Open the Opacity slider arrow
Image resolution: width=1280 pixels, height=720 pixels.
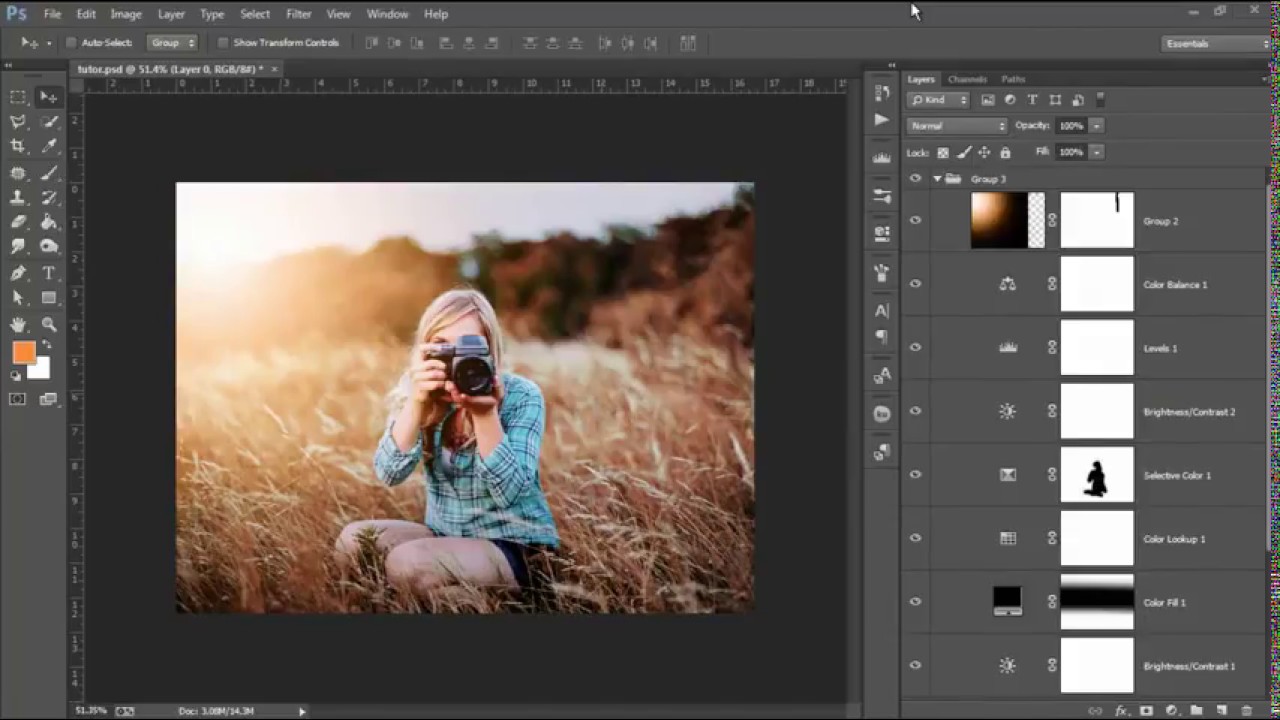tap(1096, 126)
